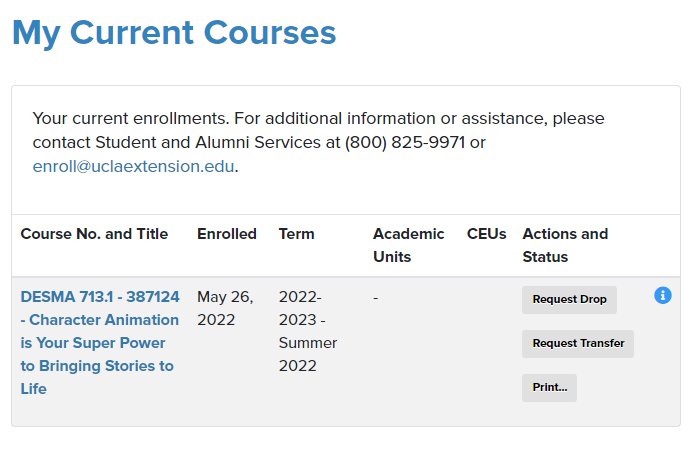Click the Actions and Status column header
Viewport: 695px width, 461px height.
pos(565,245)
